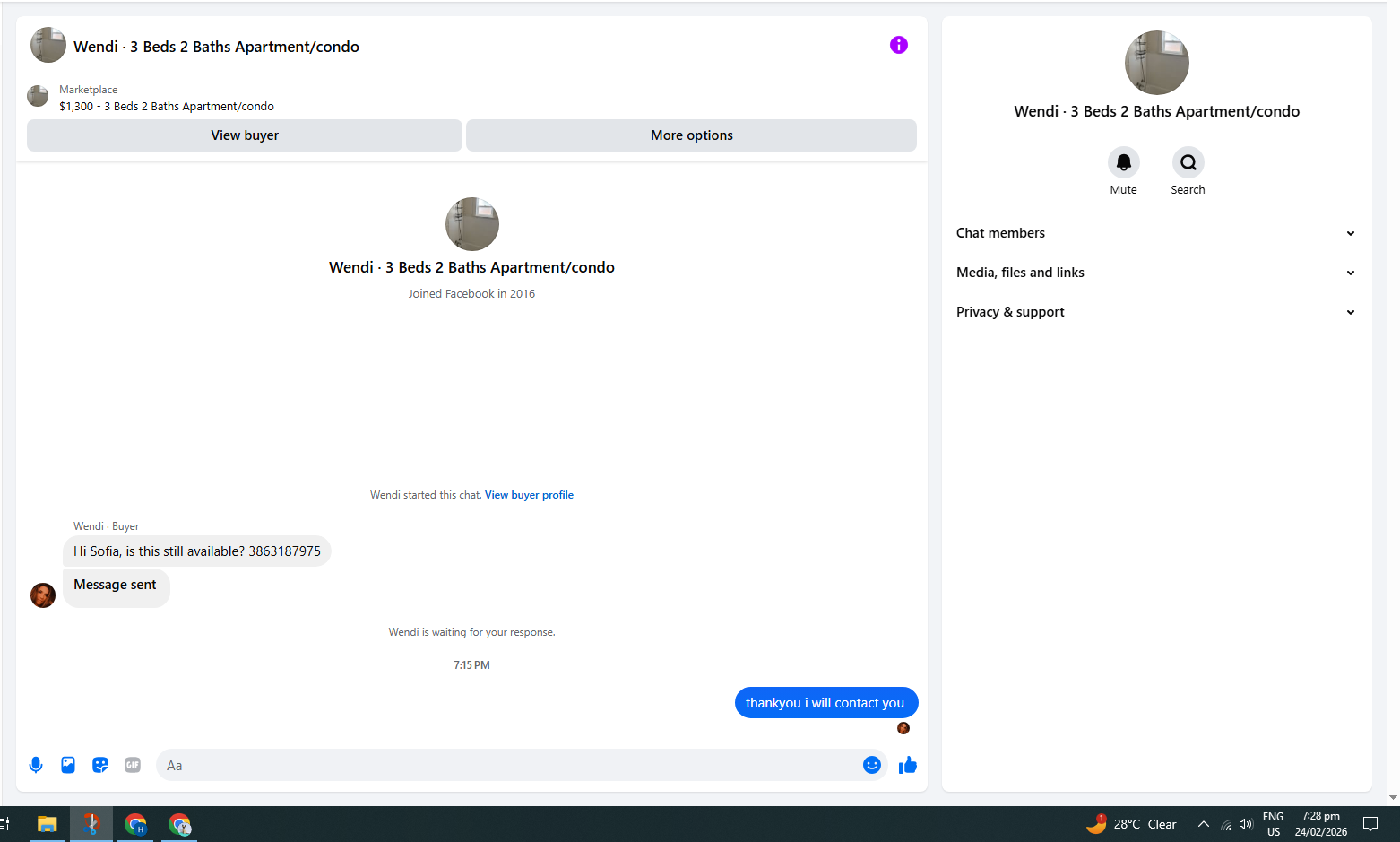Click the More options button
The height and width of the screenshot is (842, 1400).
(691, 135)
